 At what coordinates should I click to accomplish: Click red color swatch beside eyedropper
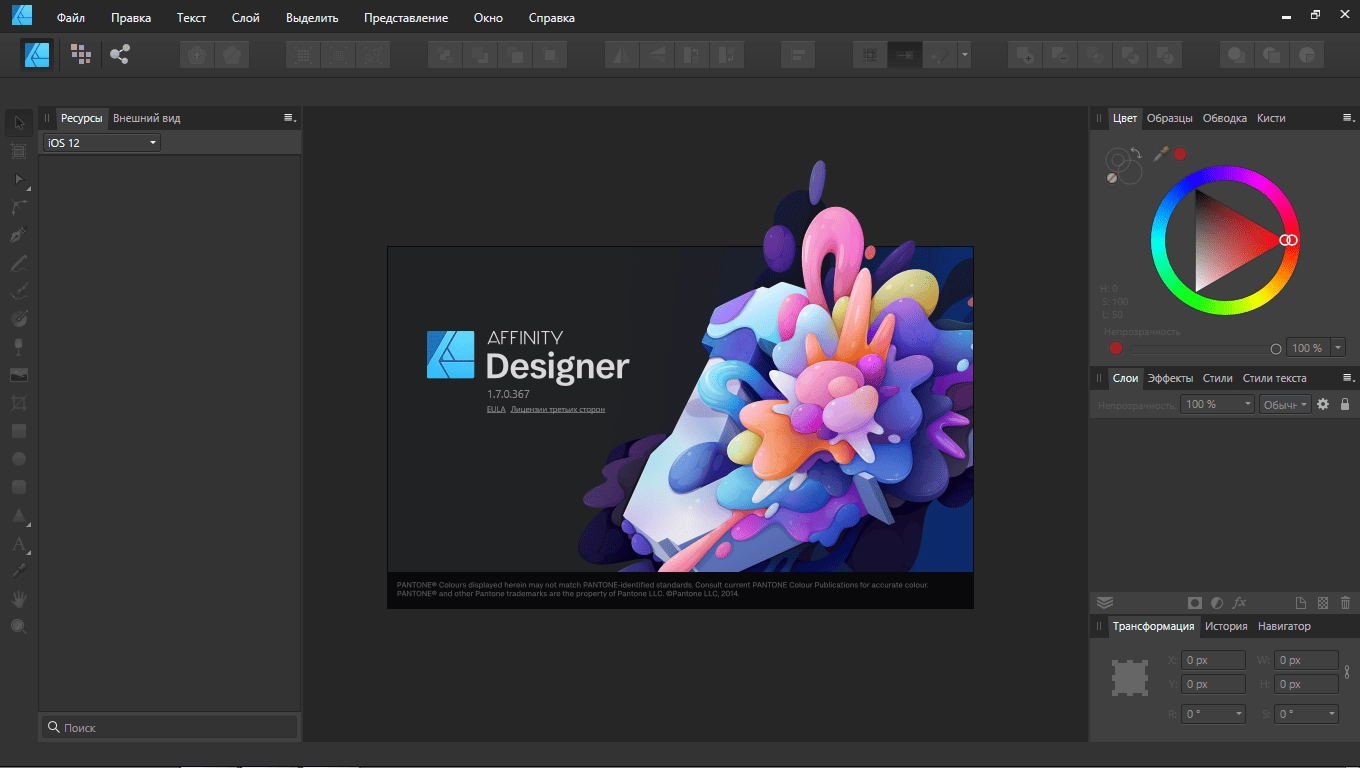(1180, 154)
